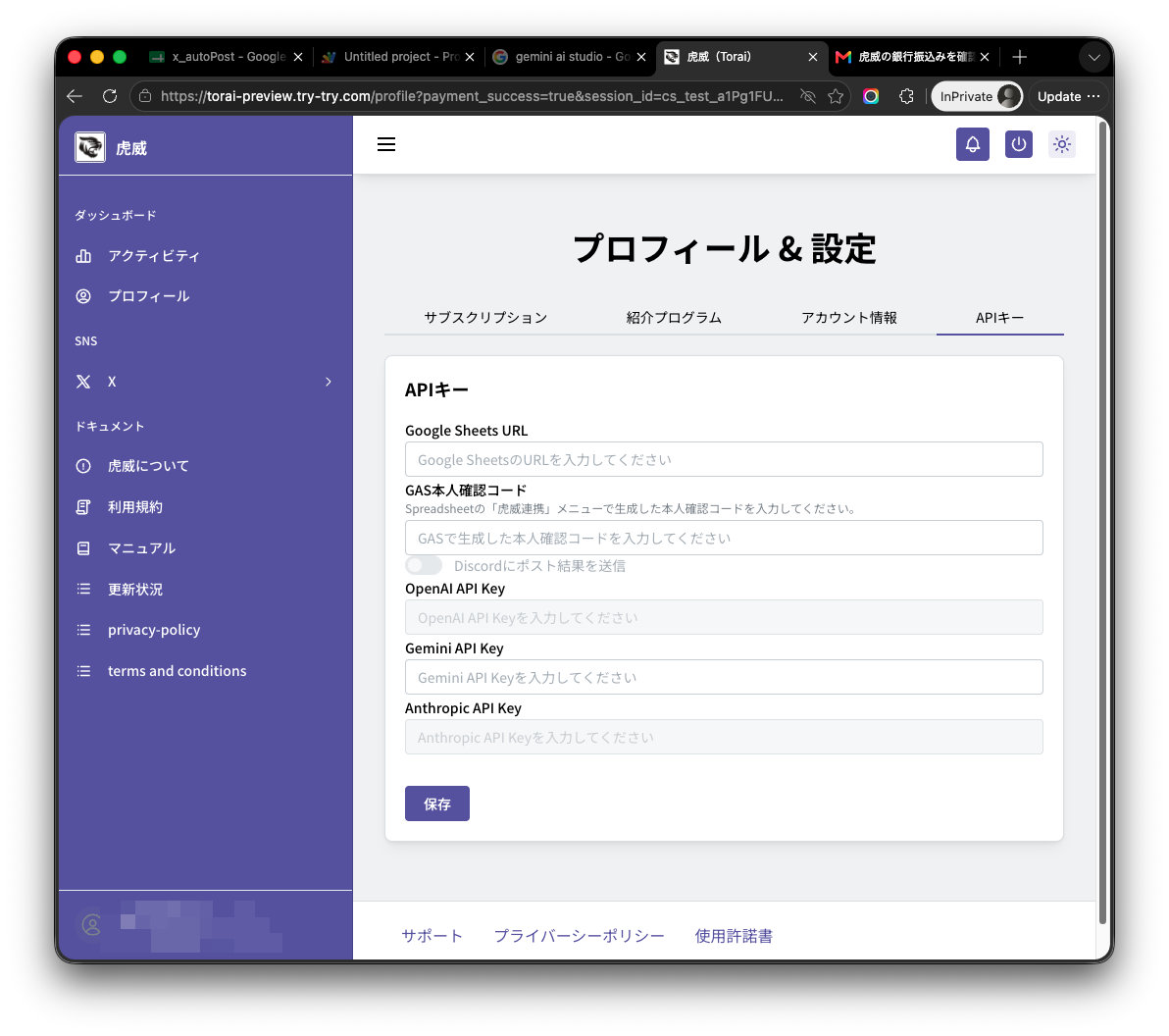Click the browser address bar URL
1169x1036 pixels.
(x=472, y=96)
